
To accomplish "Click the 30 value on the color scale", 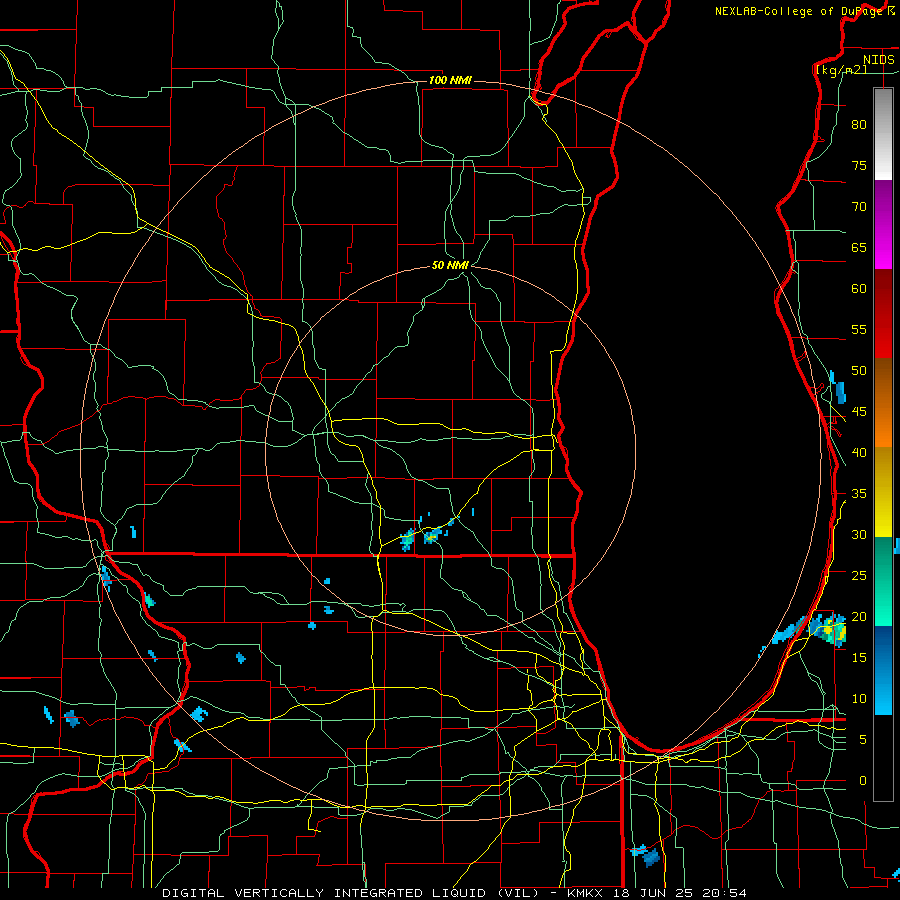I will [x=859, y=535].
